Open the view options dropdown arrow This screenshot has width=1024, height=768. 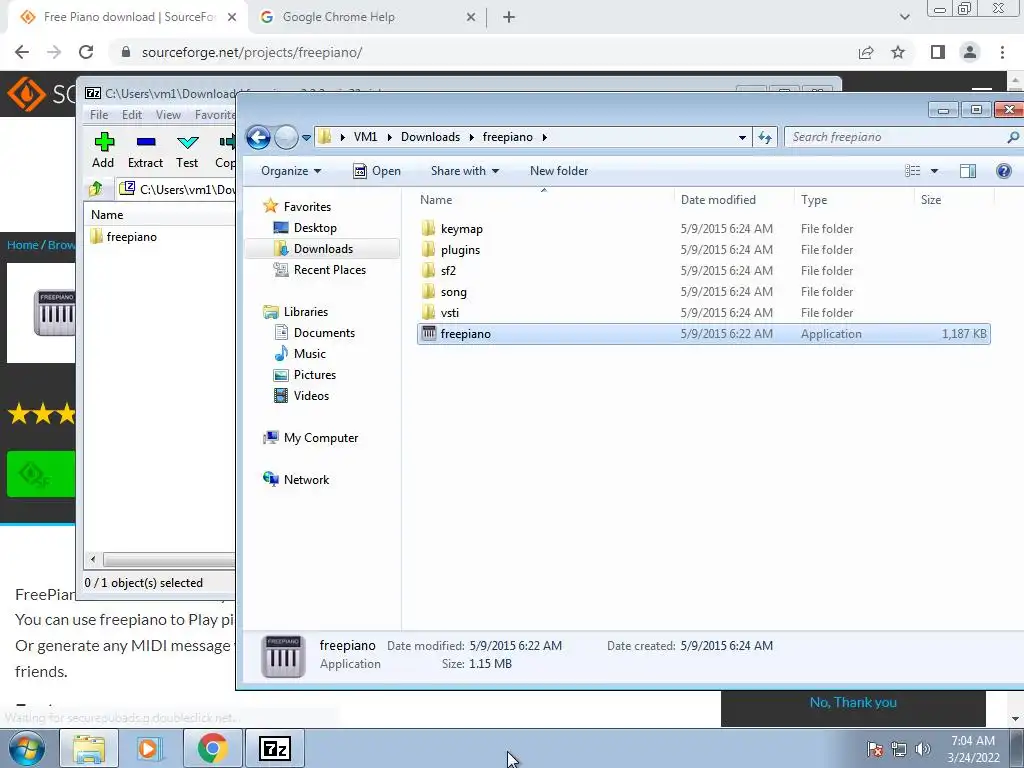pyautogui.click(x=935, y=171)
